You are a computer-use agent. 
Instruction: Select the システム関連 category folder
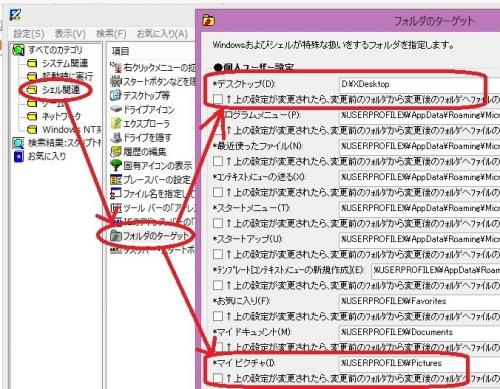coord(57,63)
